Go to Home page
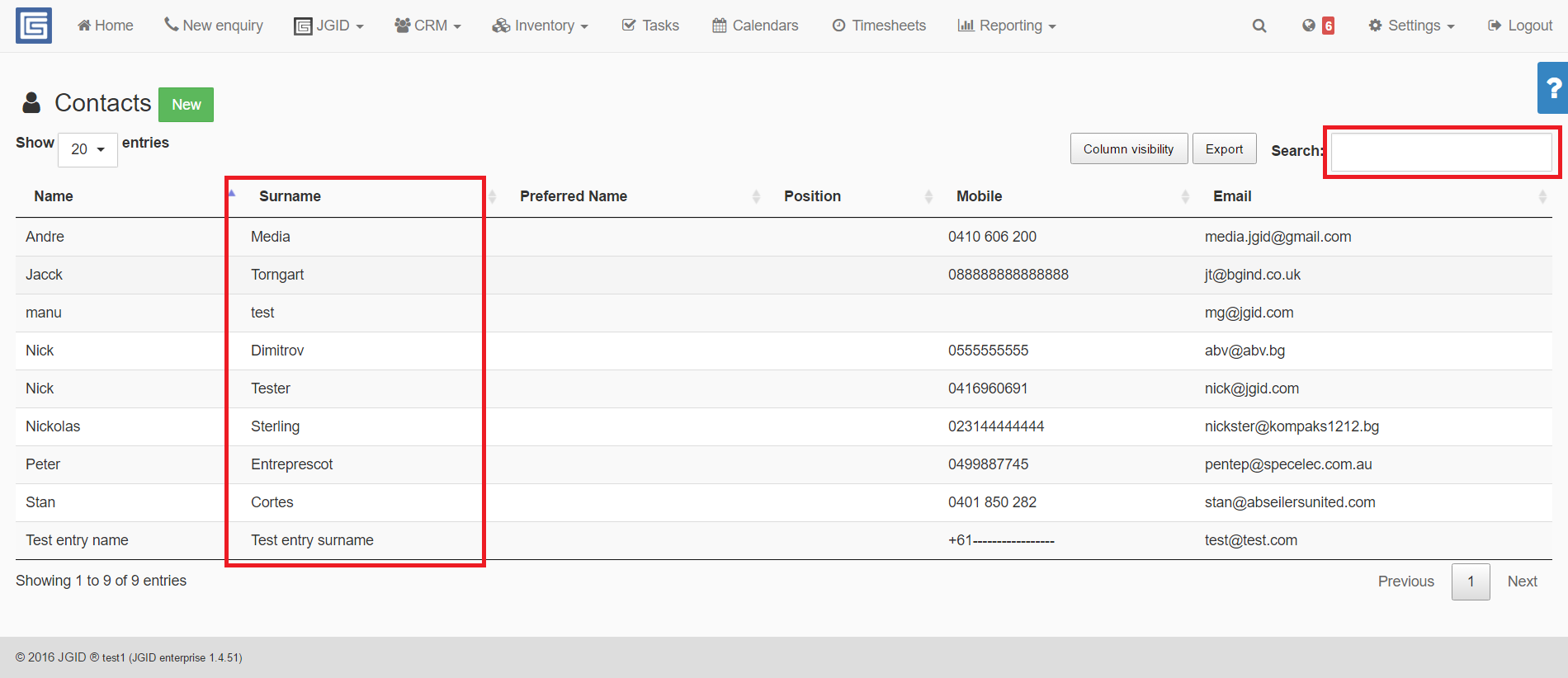The width and height of the screenshot is (1568, 678). (x=106, y=26)
